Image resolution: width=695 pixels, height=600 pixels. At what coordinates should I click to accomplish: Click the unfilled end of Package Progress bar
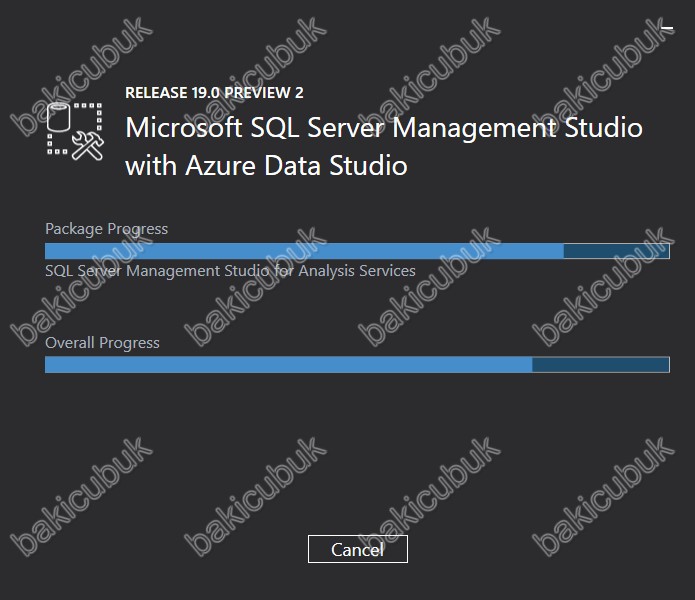click(x=617, y=251)
